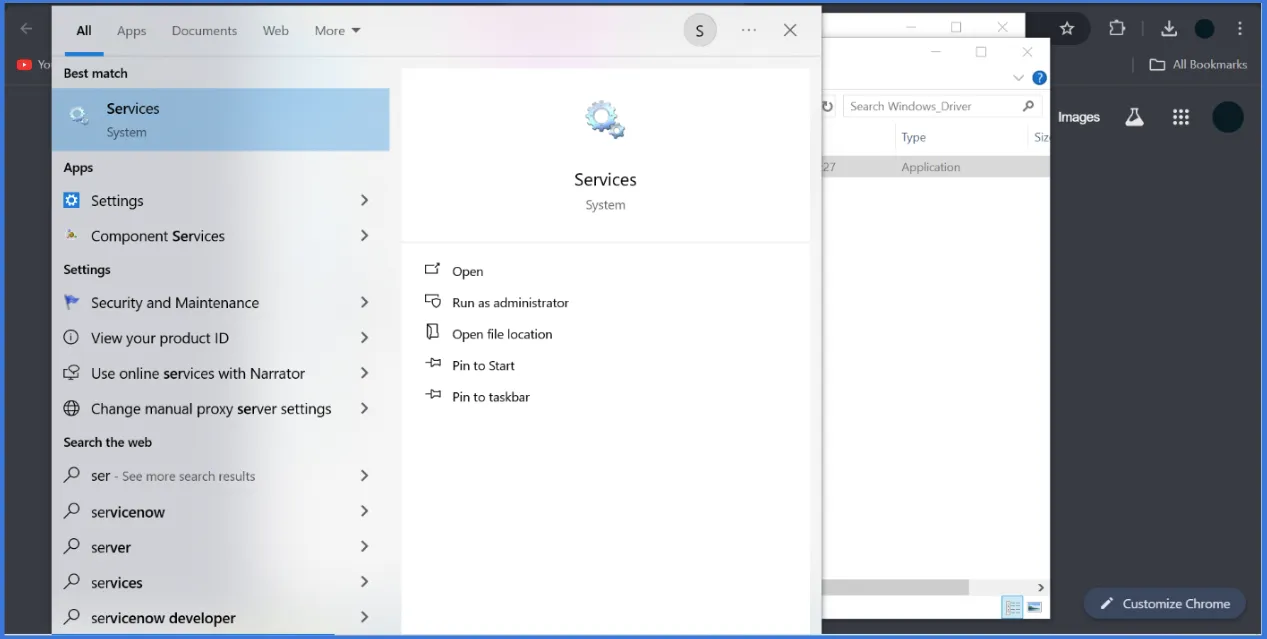This screenshot has width=1267, height=639.
Task: Open the search panel options ellipsis
Action: tap(749, 30)
